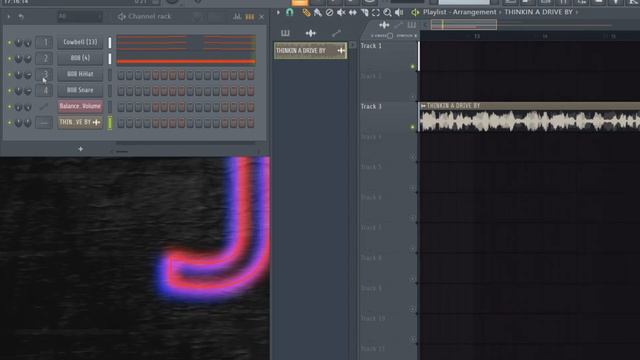Screen dimensions: 640x360
Task: Mute the Cowbell (13) channel LED
Action: point(9,42)
